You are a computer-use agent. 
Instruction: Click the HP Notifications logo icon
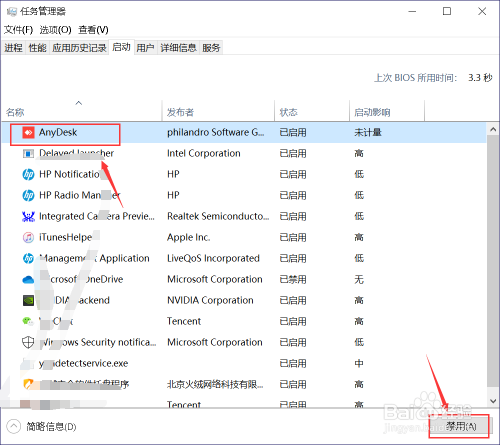(x=28, y=174)
